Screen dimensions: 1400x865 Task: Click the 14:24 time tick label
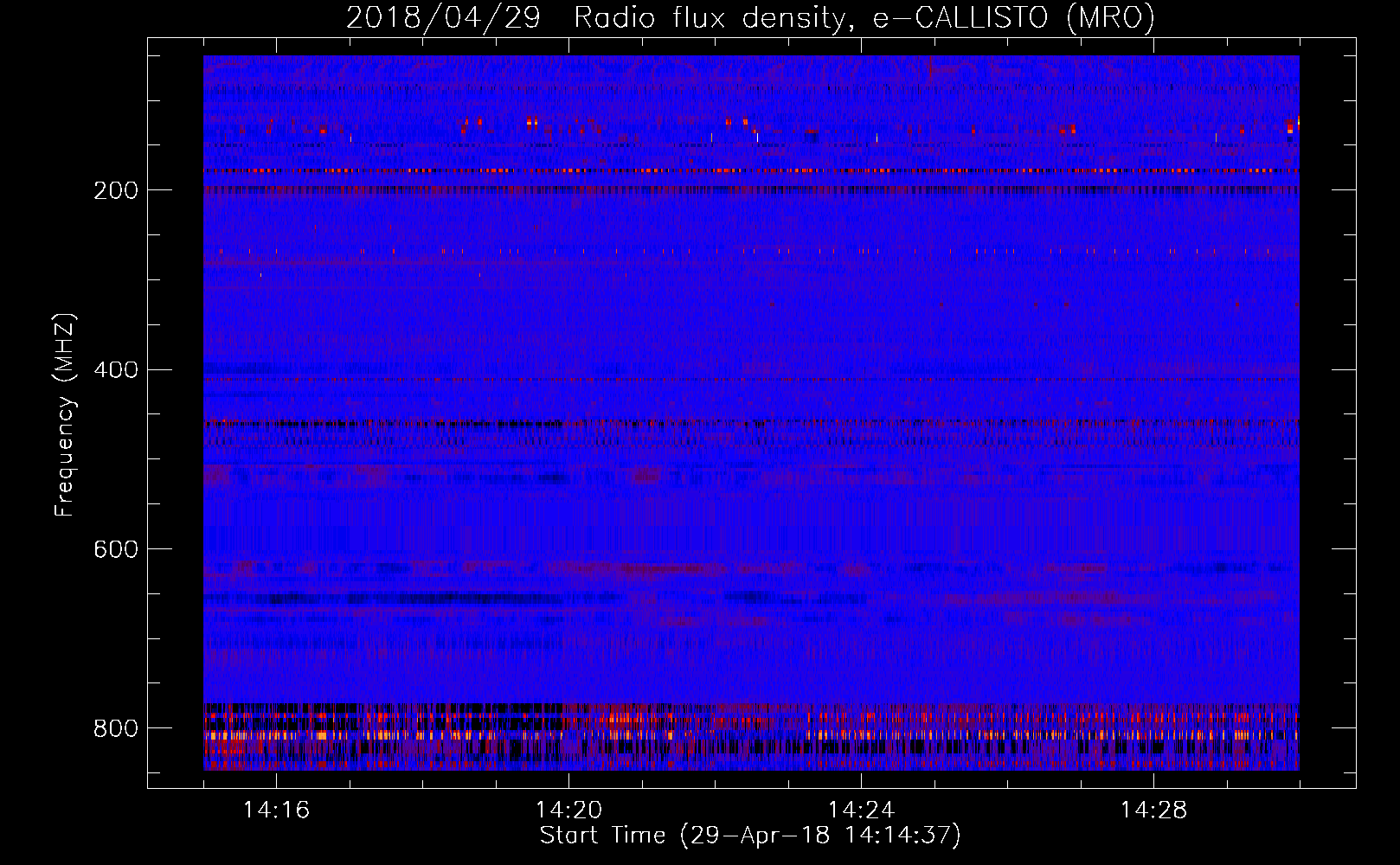click(861, 811)
